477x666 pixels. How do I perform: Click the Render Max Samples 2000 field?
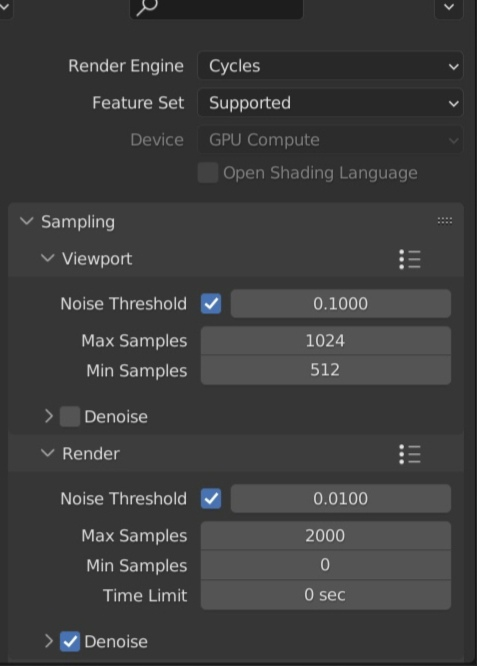pos(326,536)
